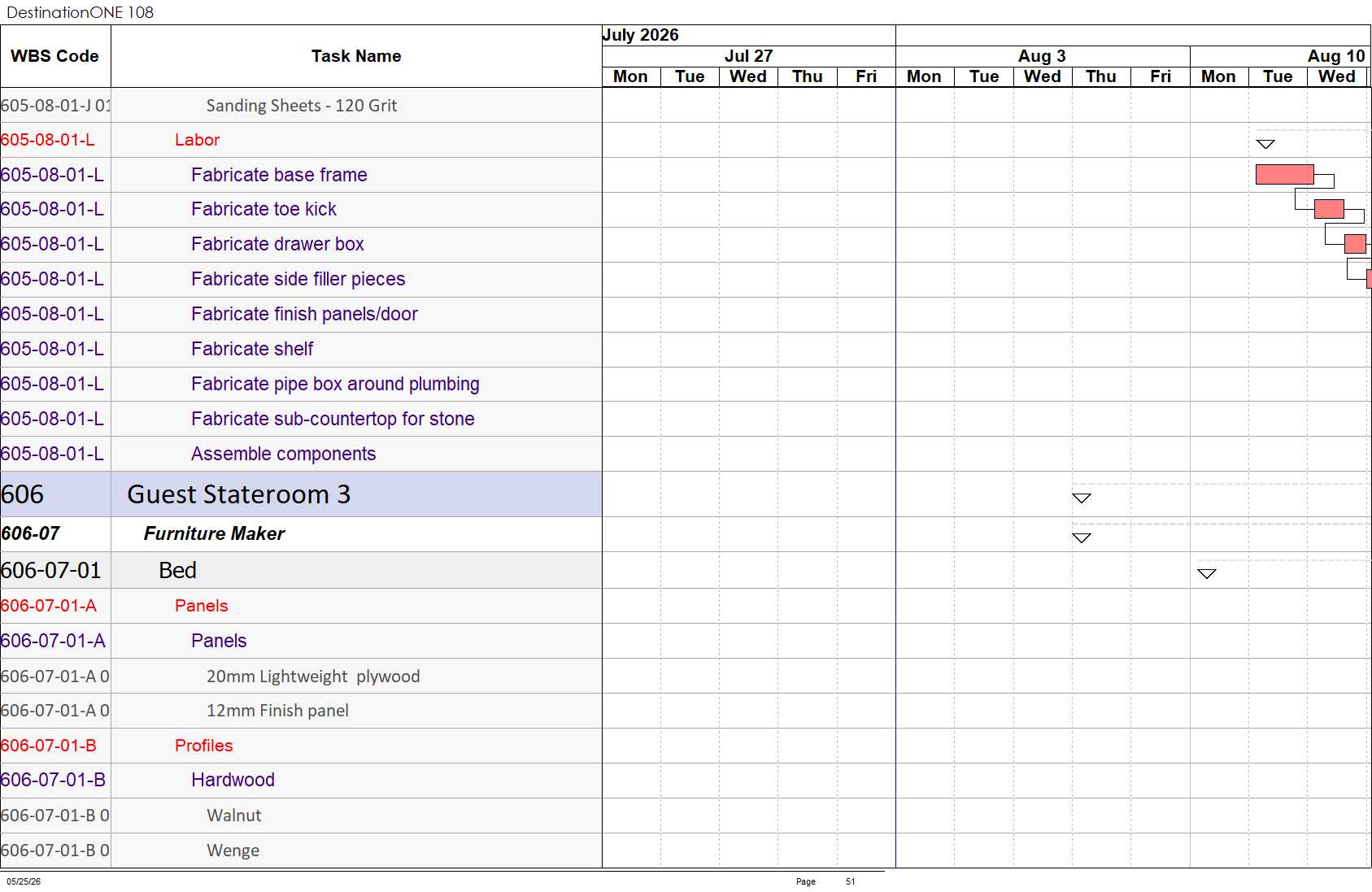Click the Guest Stateroom 3 summary triangle
Viewport: 1372px width, 892px height.
[x=1082, y=498]
